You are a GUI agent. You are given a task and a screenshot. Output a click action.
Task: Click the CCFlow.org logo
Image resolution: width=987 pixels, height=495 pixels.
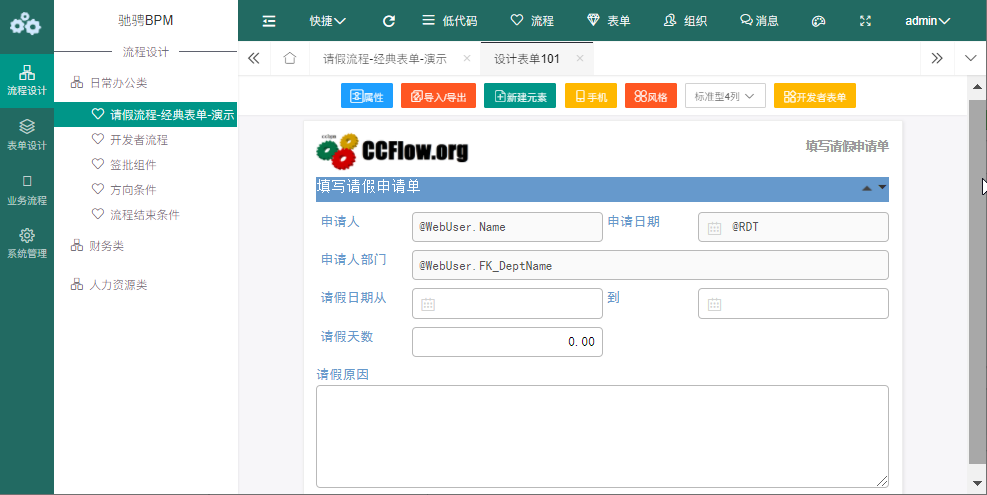(392, 151)
